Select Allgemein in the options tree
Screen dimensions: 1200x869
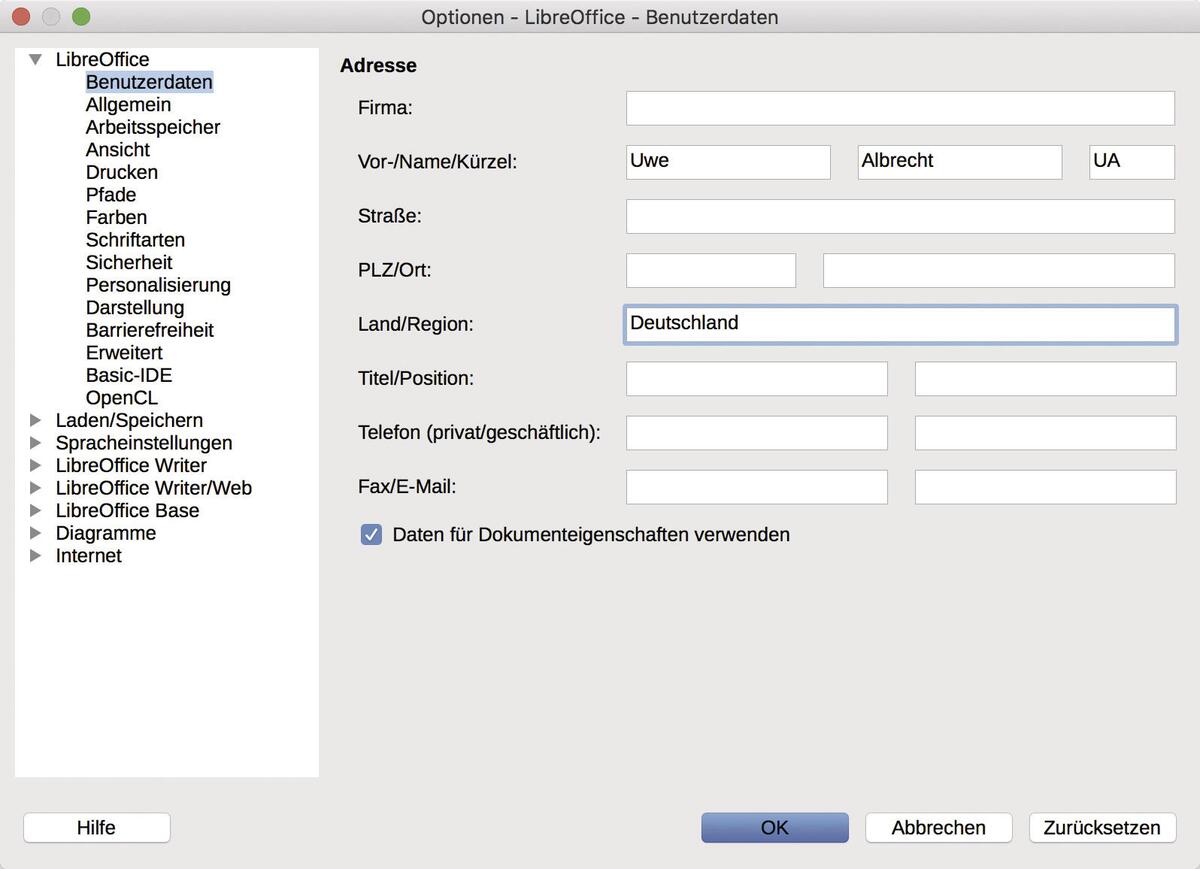coord(128,105)
